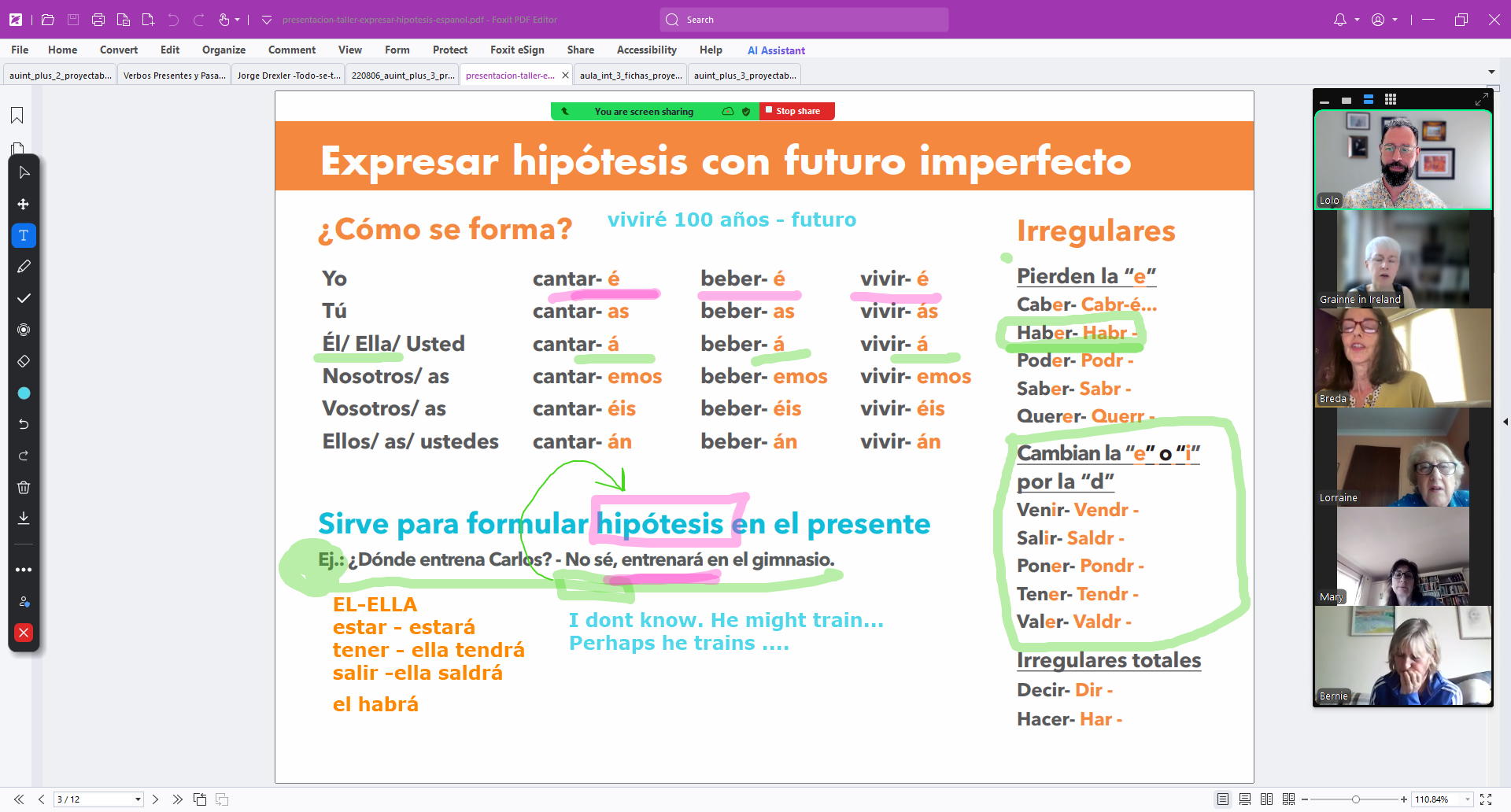Open the Bookmarks panel icon
This screenshot has width=1511, height=812.
[17, 116]
